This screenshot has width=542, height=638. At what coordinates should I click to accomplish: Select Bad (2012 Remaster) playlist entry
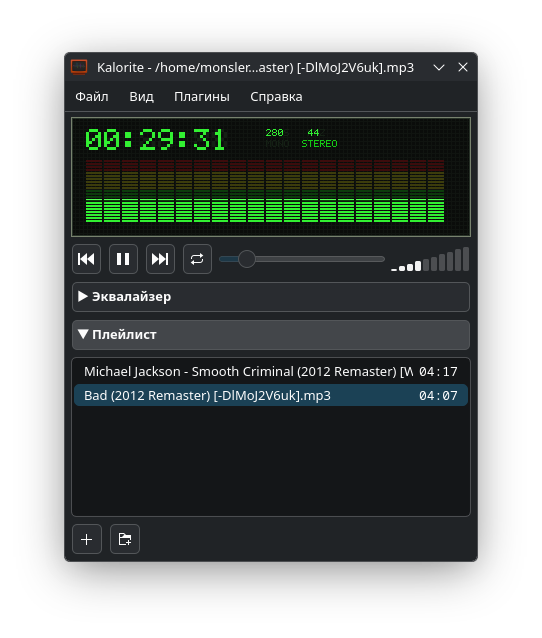(x=271, y=395)
